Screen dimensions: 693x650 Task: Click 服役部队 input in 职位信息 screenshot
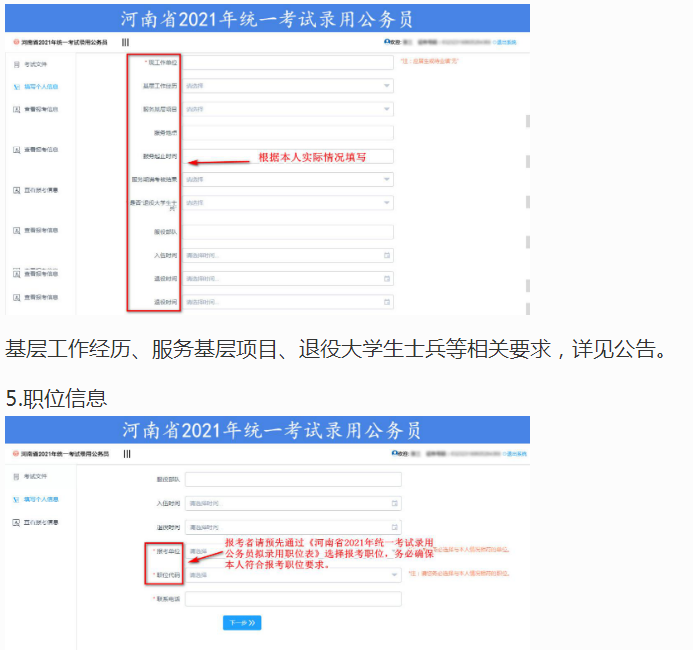pos(293,479)
